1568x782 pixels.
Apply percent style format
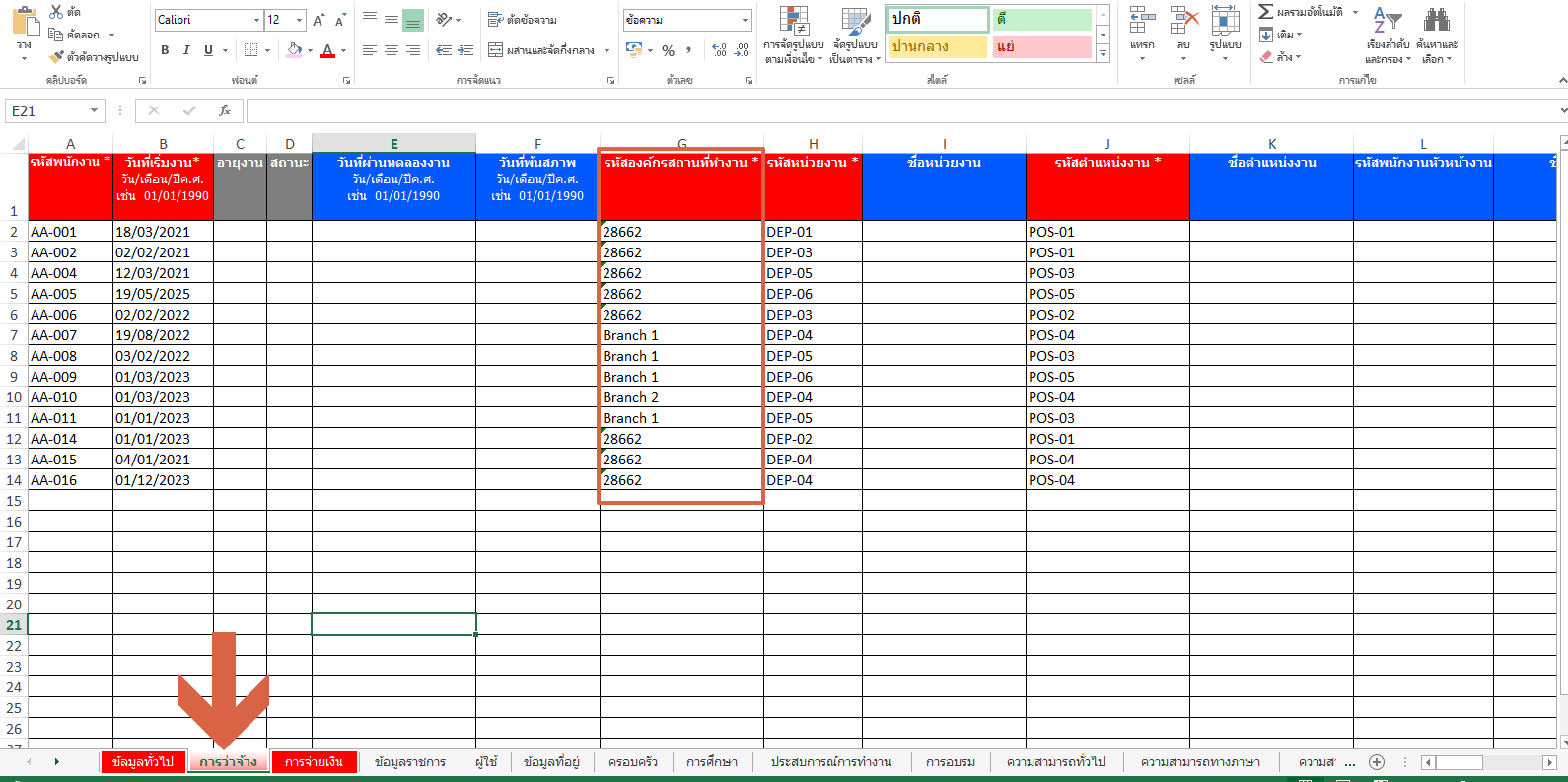pos(669,50)
